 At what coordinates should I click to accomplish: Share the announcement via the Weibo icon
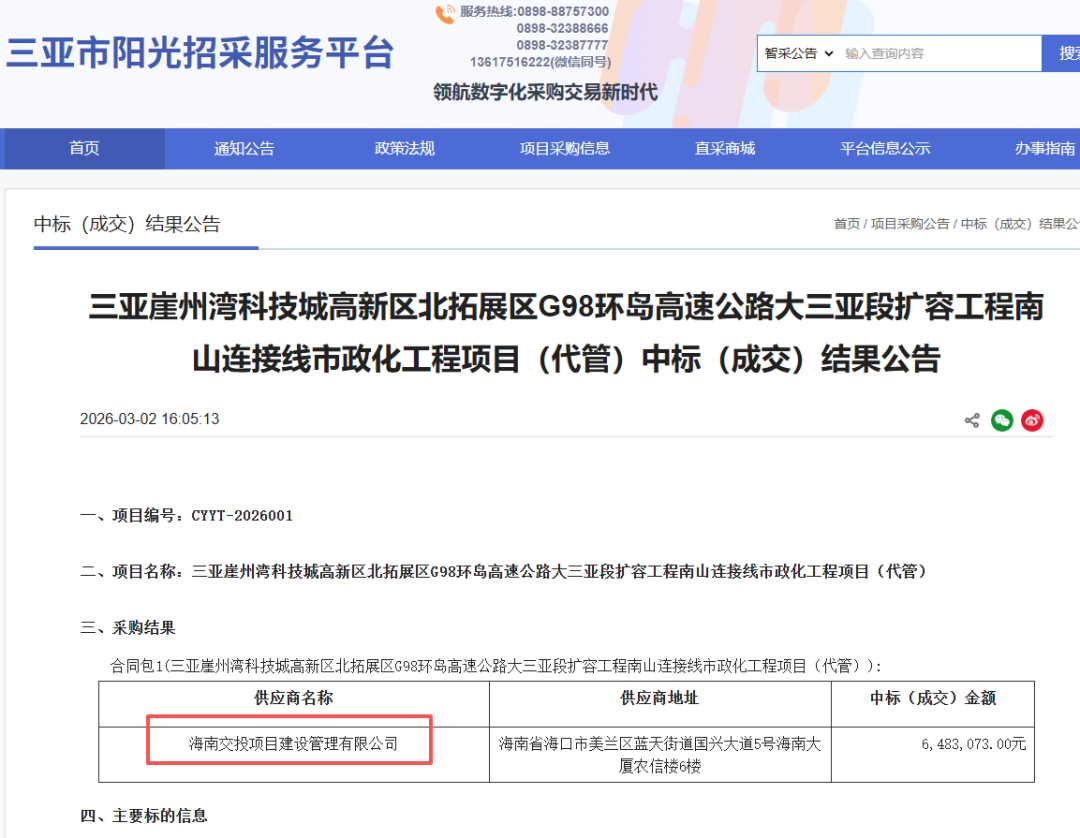tap(1032, 421)
